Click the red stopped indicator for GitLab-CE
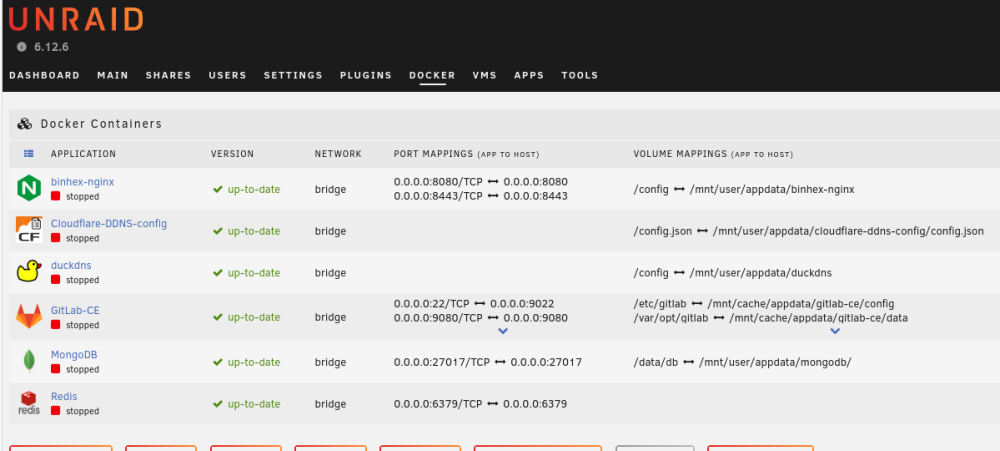The height and width of the screenshot is (451, 1000). tap(55, 325)
